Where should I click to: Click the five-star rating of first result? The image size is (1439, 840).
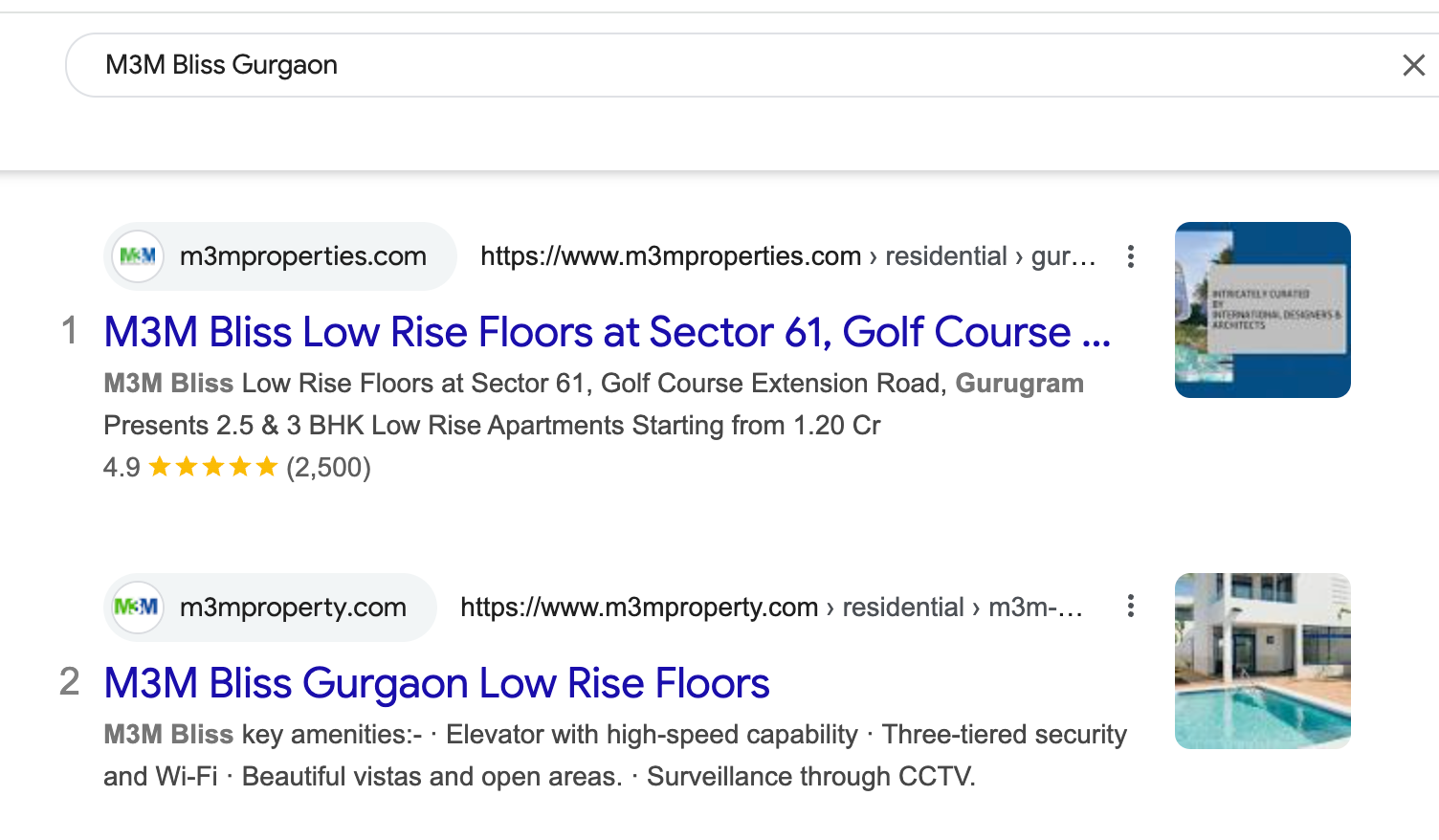click(x=213, y=467)
